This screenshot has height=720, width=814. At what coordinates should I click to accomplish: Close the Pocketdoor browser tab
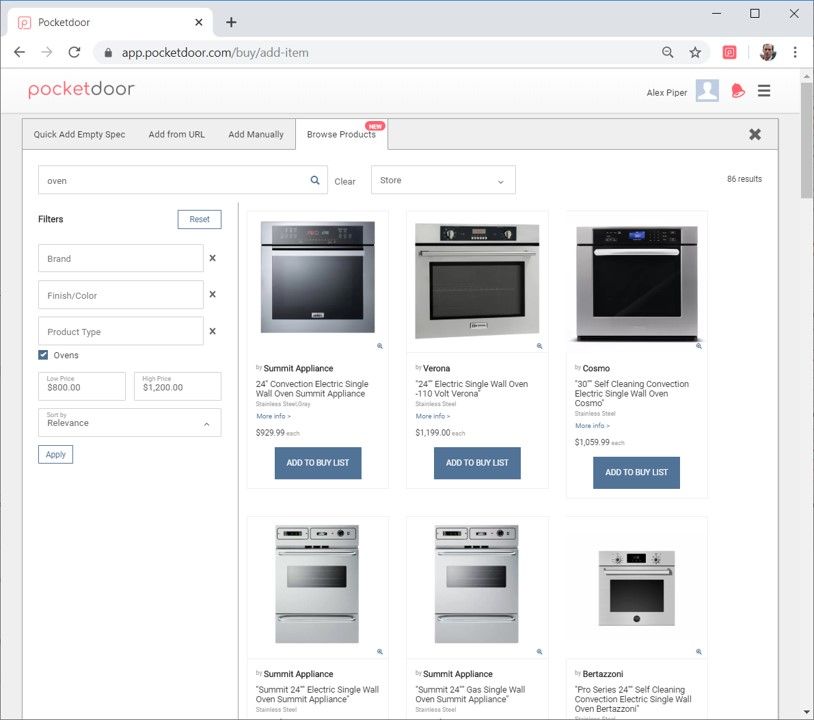click(199, 22)
